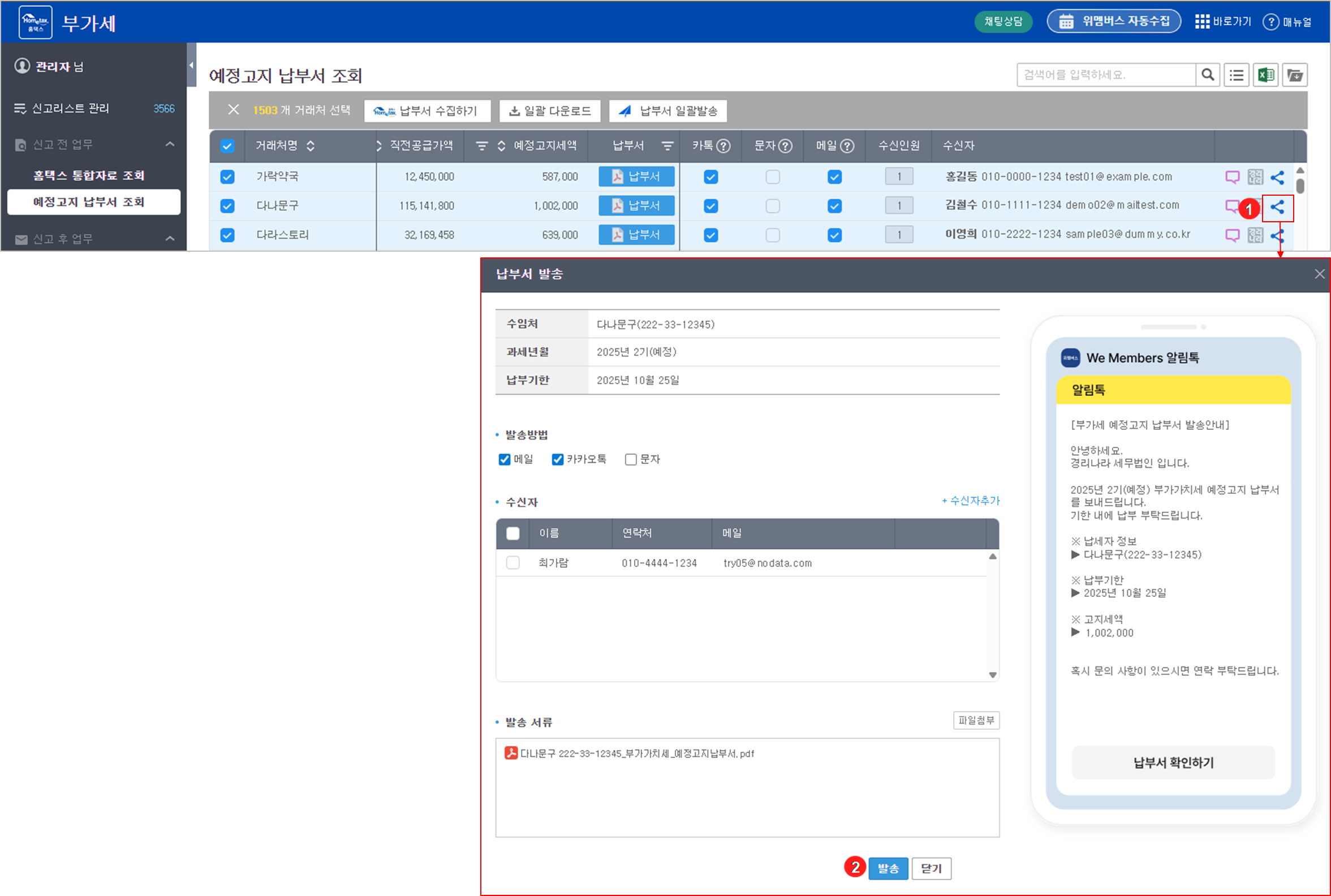The height and width of the screenshot is (896, 1331).
Task: Collapse 신고 후 업무 section
Action: (x=170, y=239)
